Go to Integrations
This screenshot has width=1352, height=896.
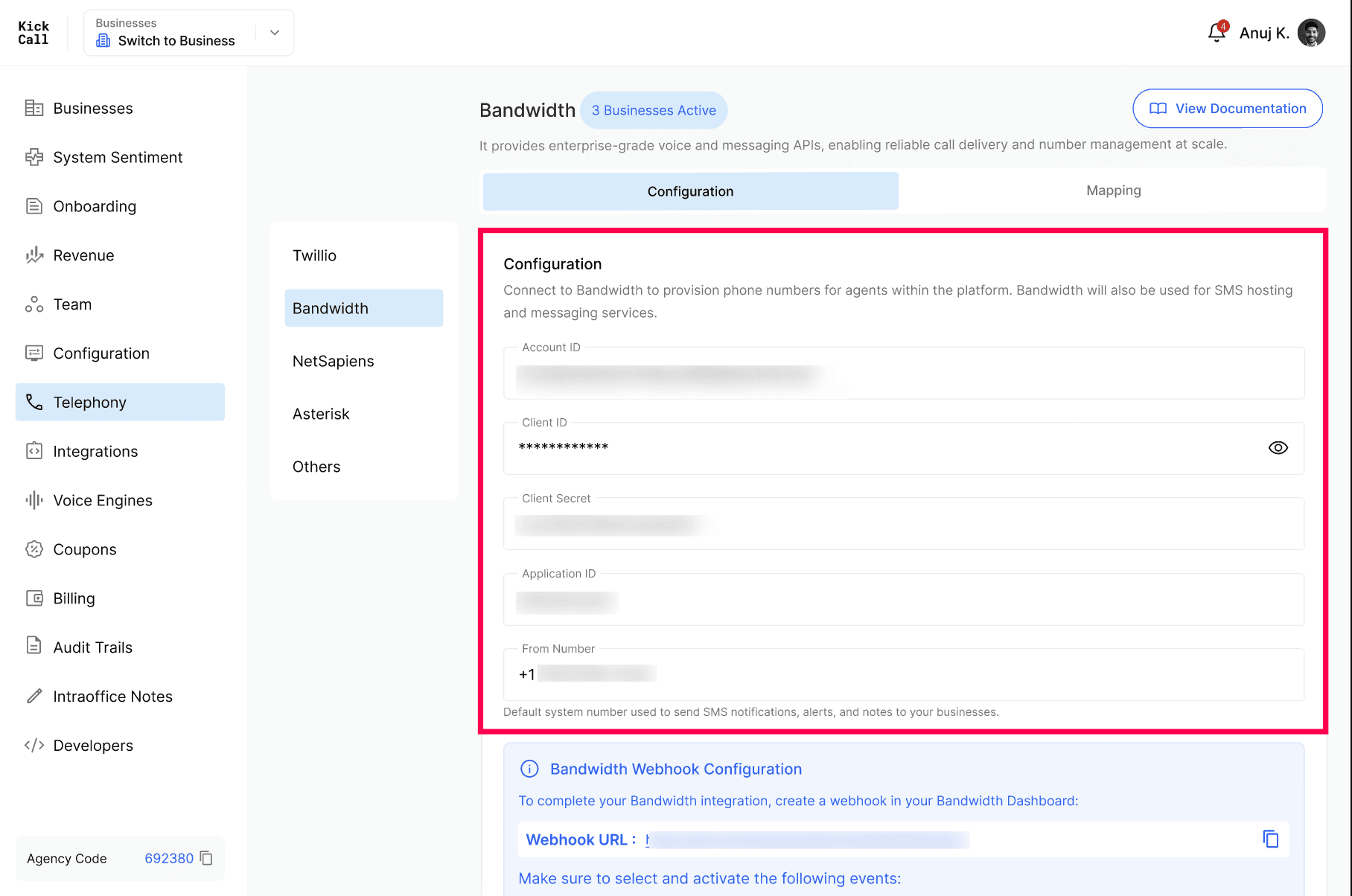[x=120, y=451]
